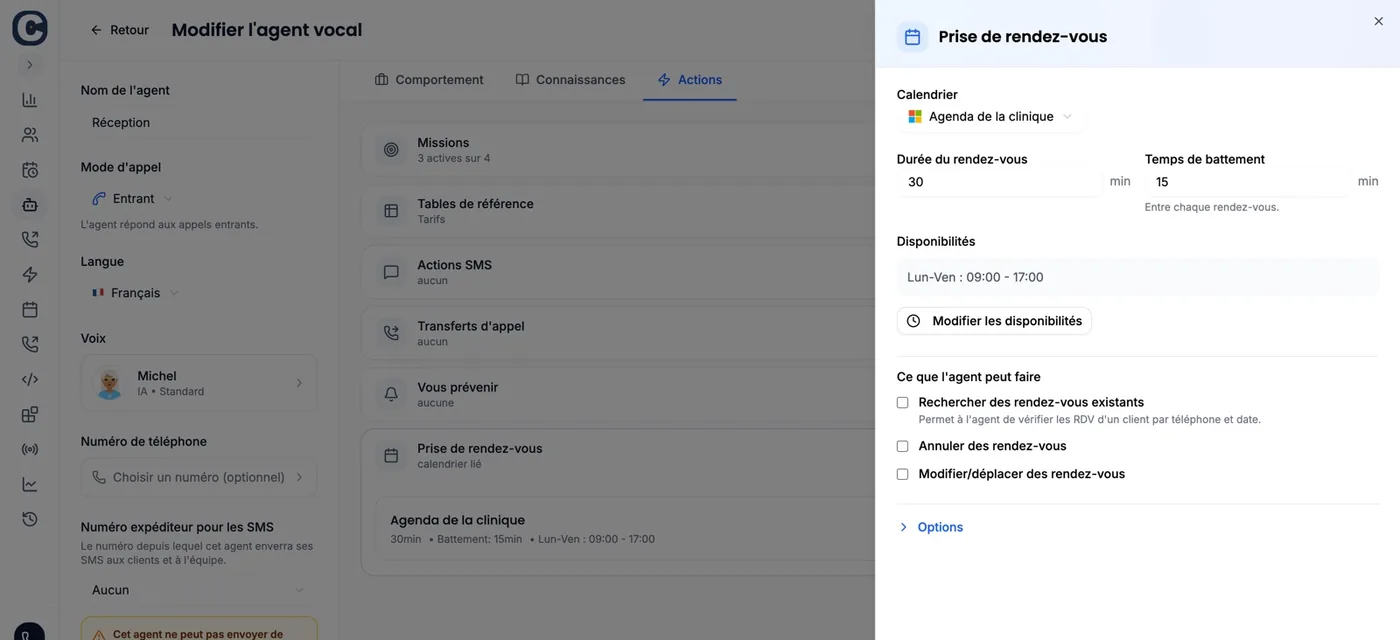Edit the Durée du rendez-vous field

1000,182
